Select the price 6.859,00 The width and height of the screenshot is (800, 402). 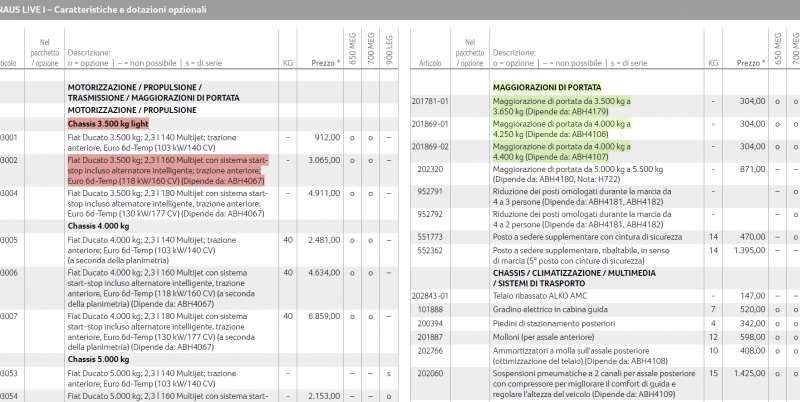pyautogui.click(x=324, y=316)
